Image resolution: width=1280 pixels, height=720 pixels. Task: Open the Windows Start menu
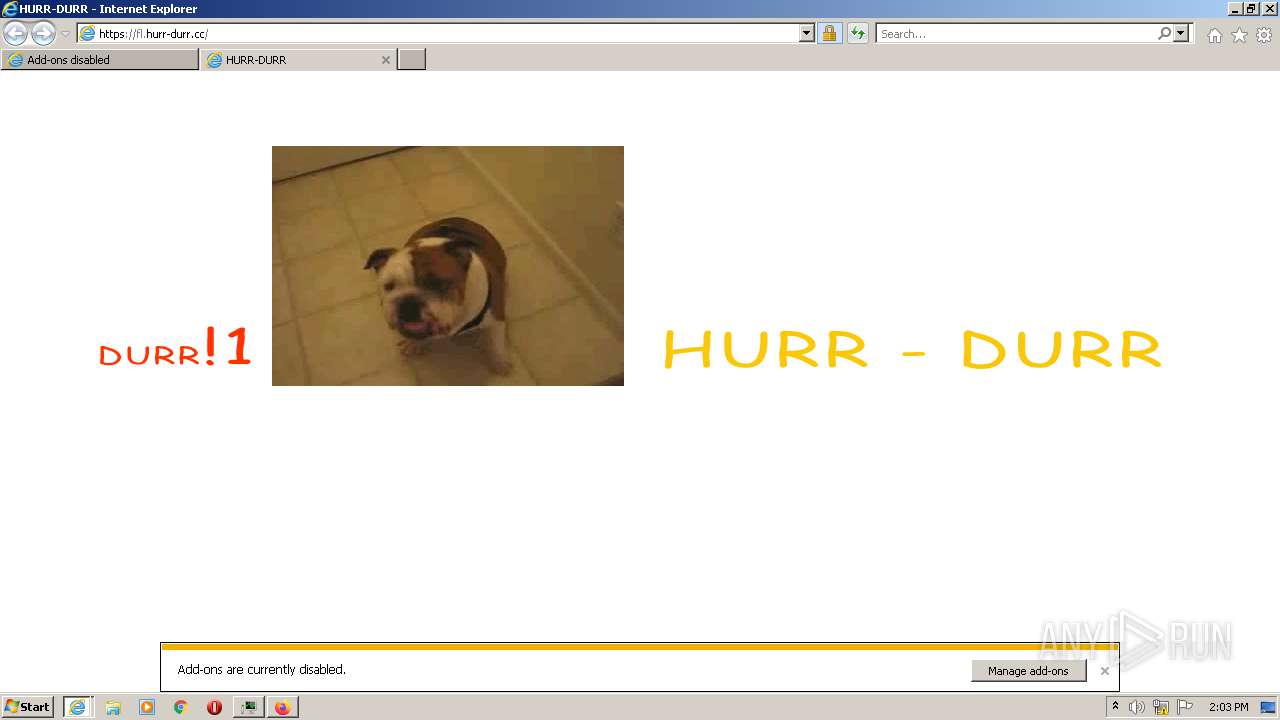coord(28,707)
